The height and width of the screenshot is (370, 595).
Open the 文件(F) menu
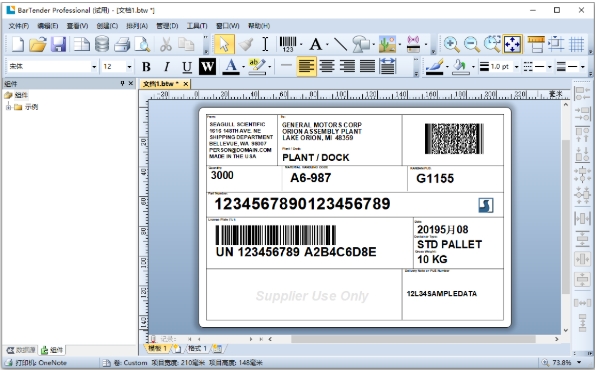coord(19,26)
